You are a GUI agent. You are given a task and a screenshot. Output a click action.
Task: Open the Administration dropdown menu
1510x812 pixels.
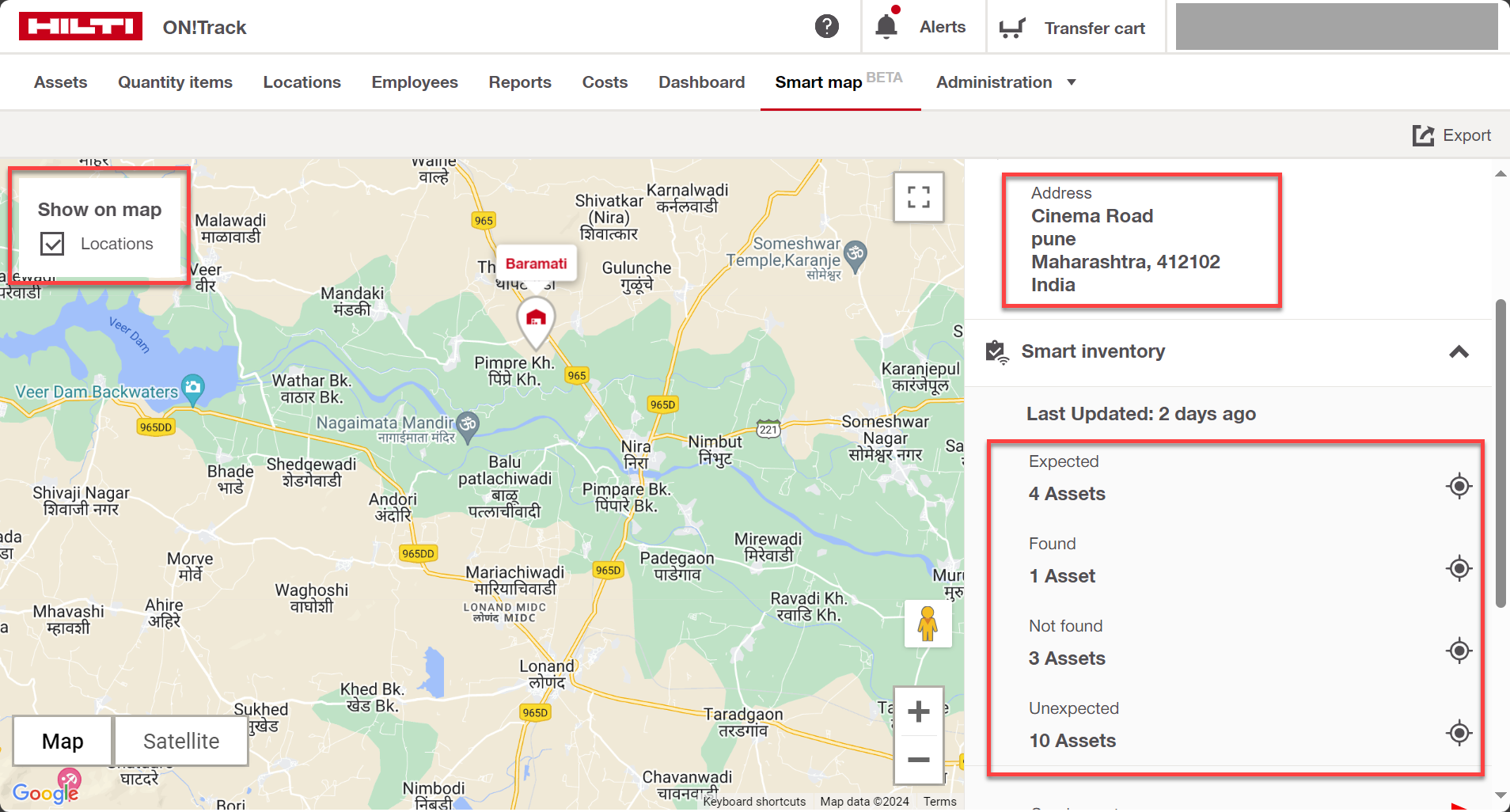[1005, 82]
